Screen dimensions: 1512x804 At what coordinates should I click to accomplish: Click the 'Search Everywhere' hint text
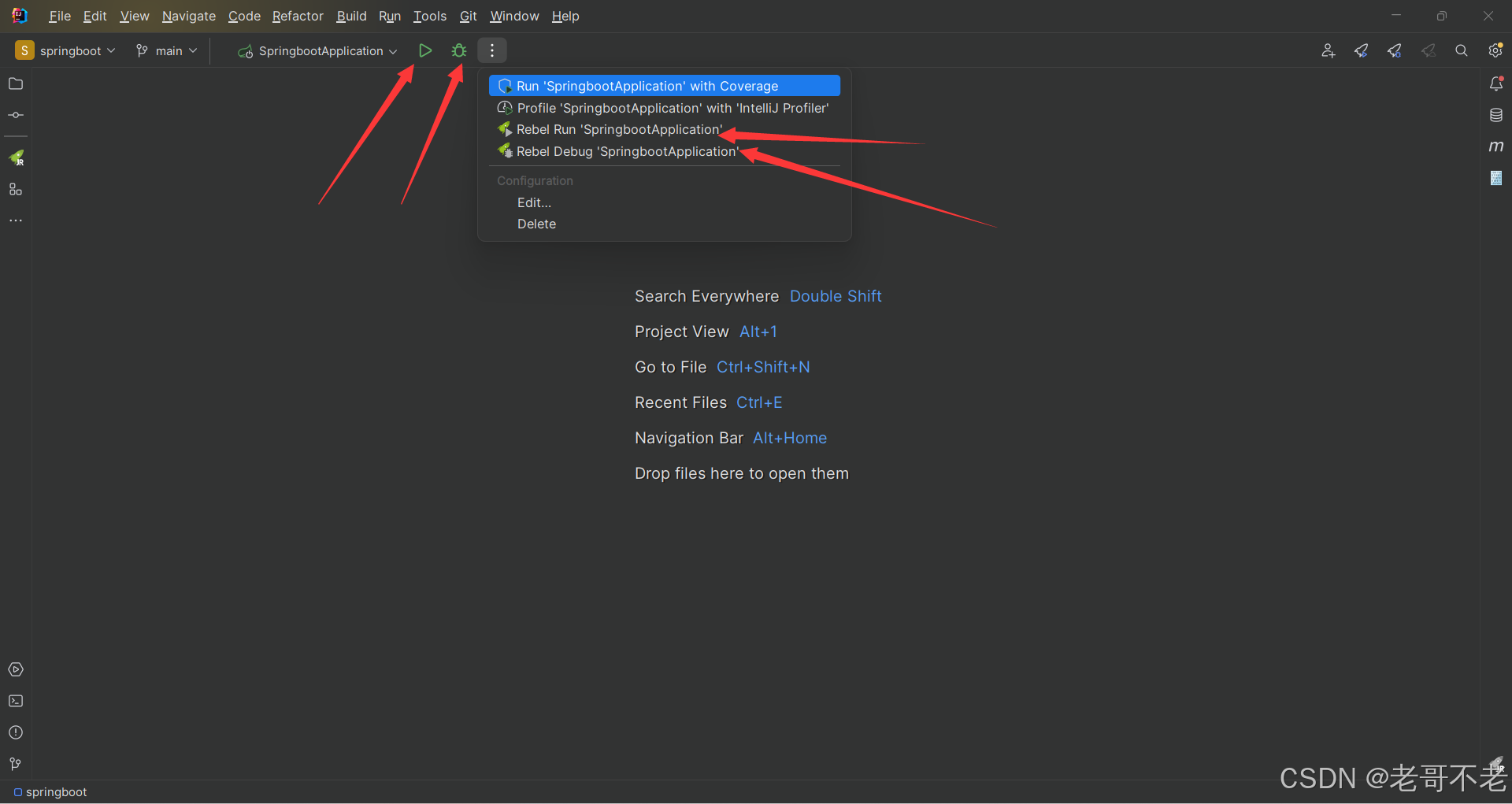tap(706, 296)
